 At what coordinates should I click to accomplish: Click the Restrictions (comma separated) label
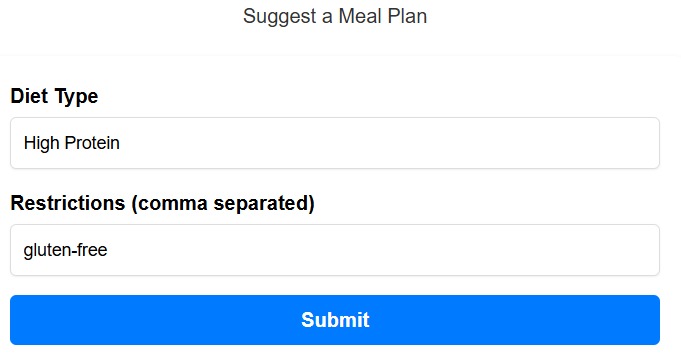162,203
